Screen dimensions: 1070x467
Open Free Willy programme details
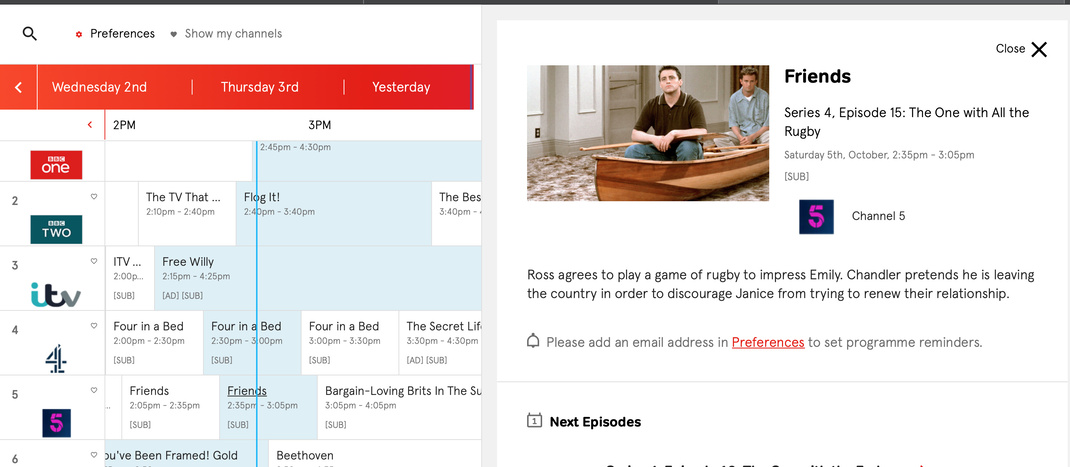(x=318, y=279)
